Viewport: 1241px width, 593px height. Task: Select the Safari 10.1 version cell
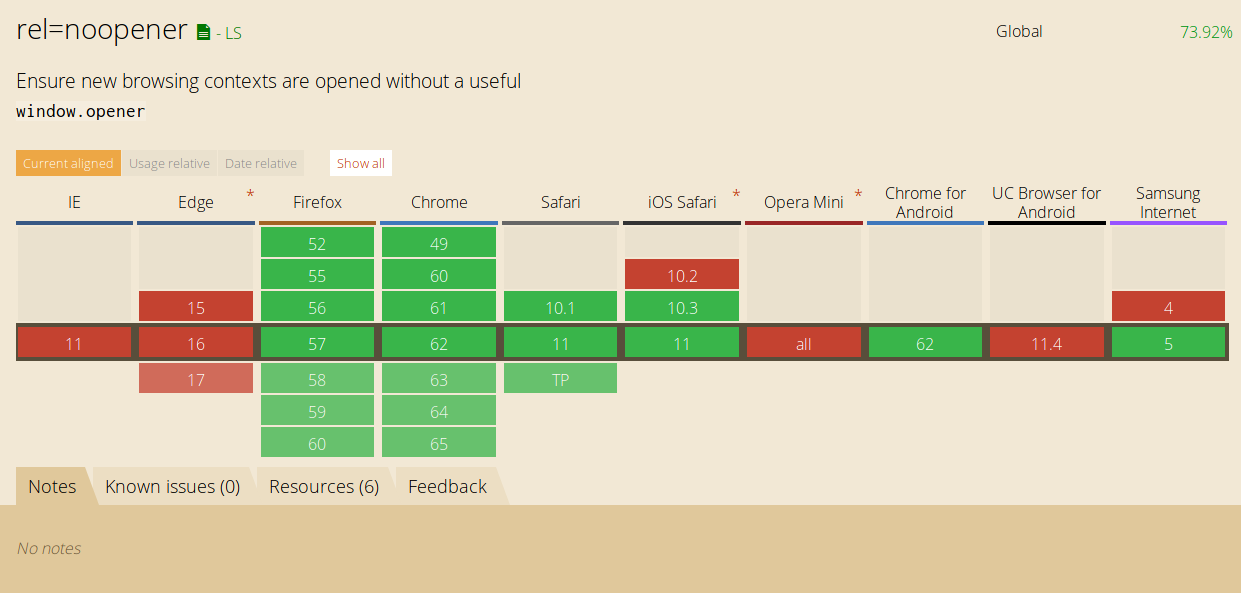pyautogui.click(x=560, y=307)
